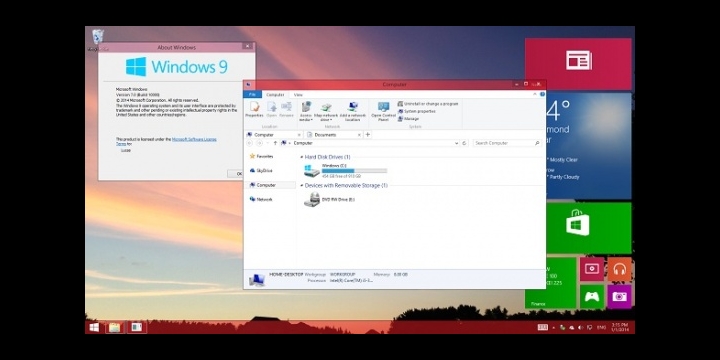Screen dimensions: 720x360
Task: Open the Music headphones tile
Action: 619,269
